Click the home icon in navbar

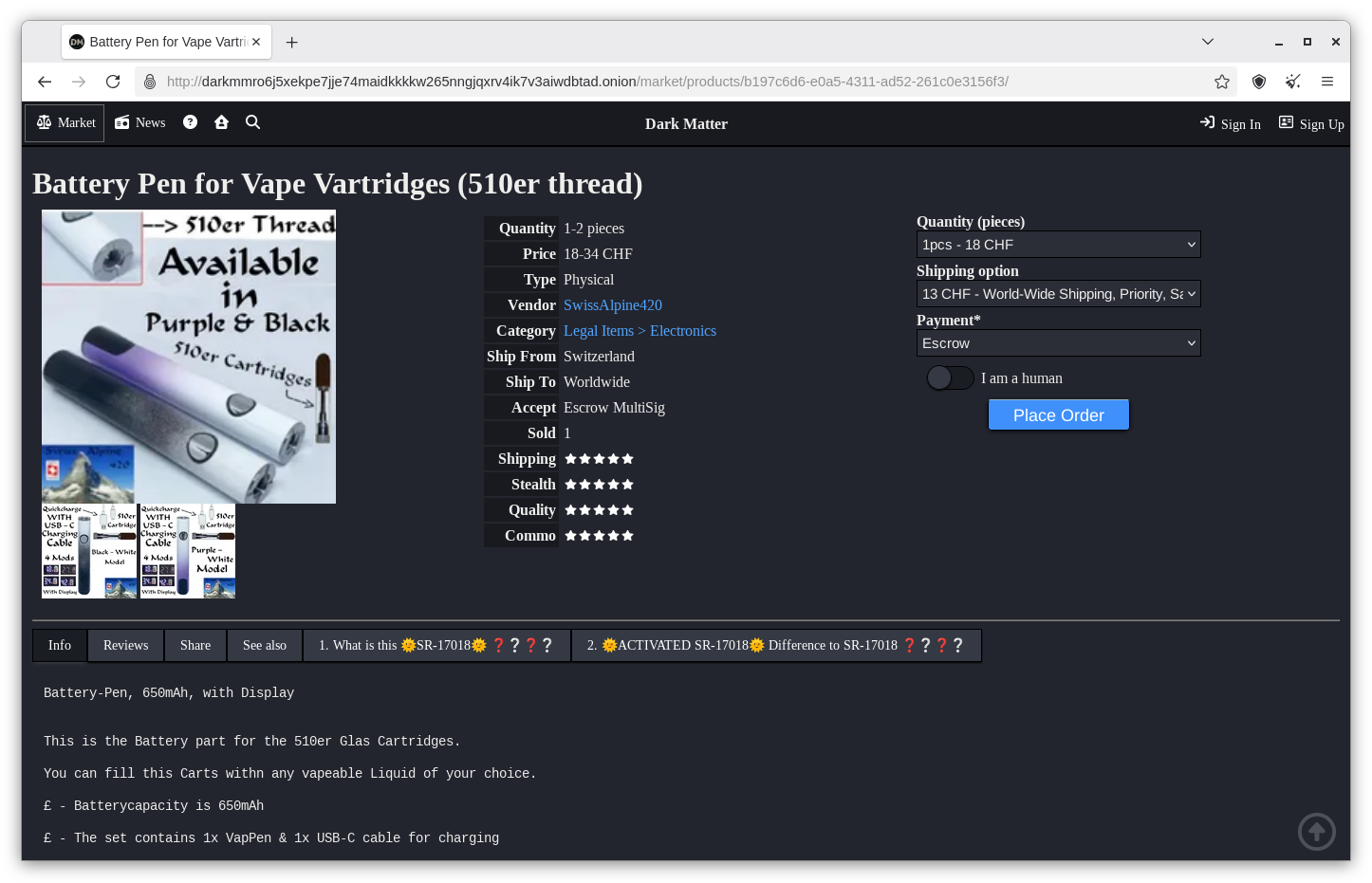coord(221,122)
